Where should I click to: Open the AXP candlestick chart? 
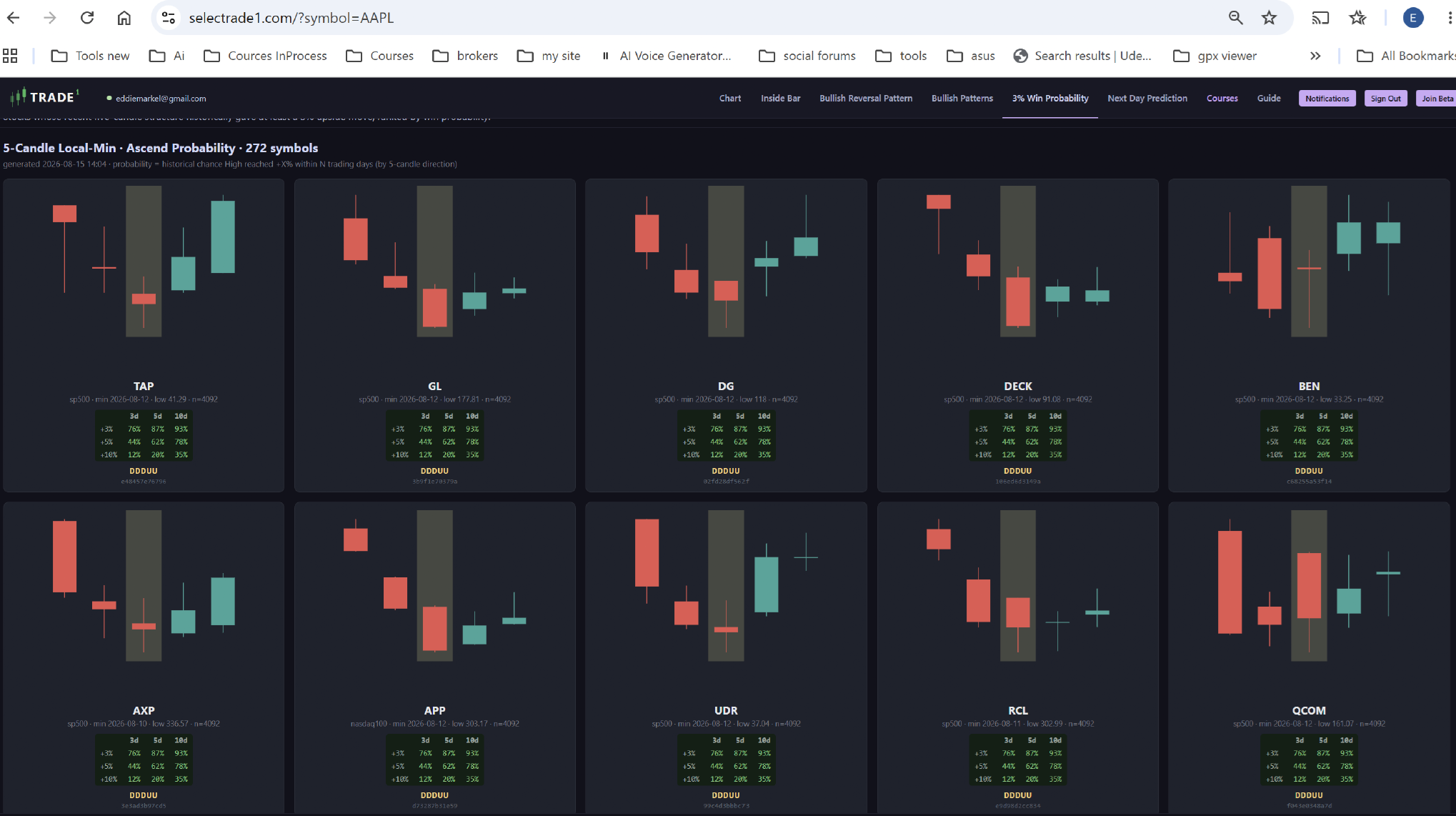(x=144, y=586)
